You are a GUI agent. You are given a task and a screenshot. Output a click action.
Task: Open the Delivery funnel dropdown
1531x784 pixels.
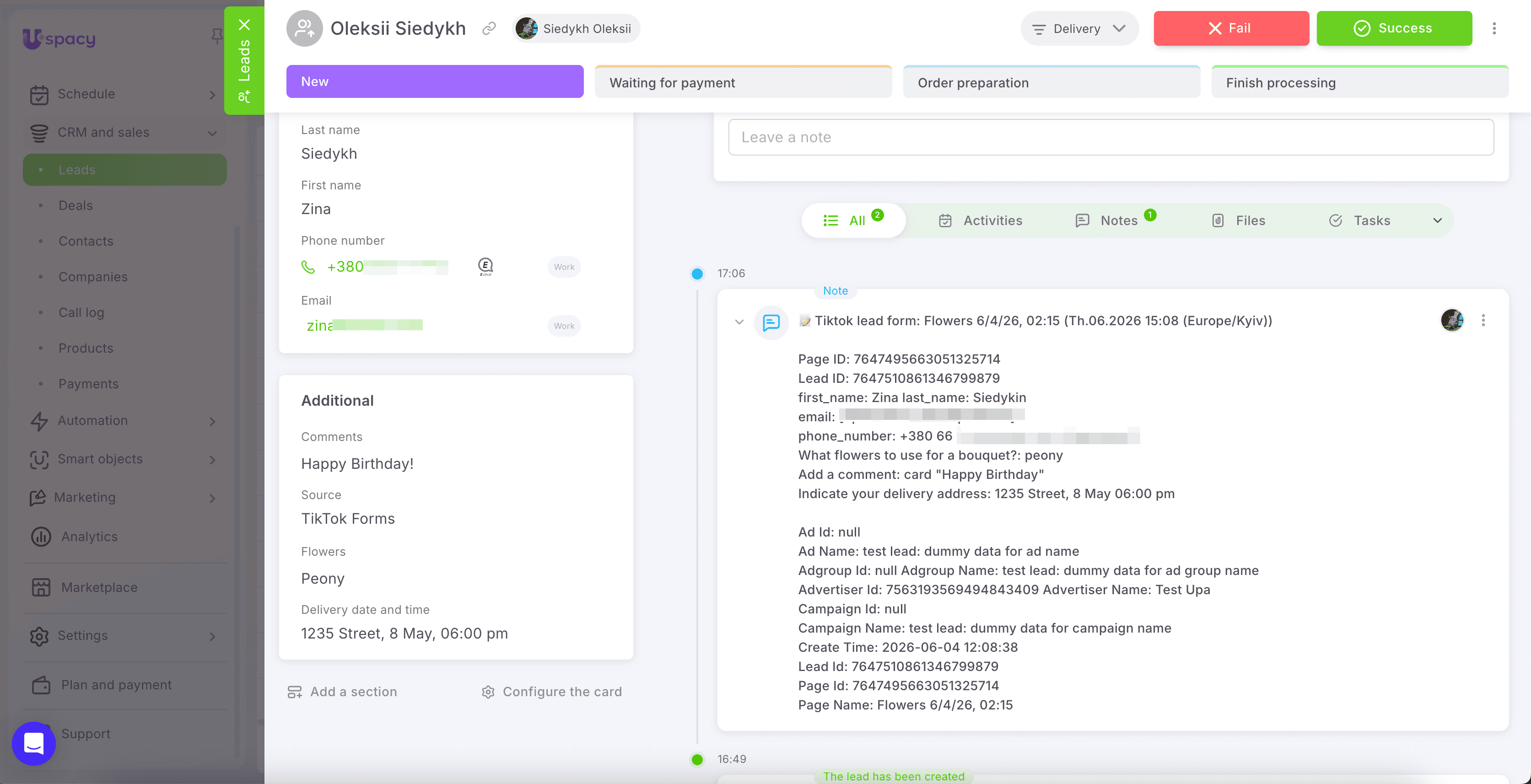1079,28
